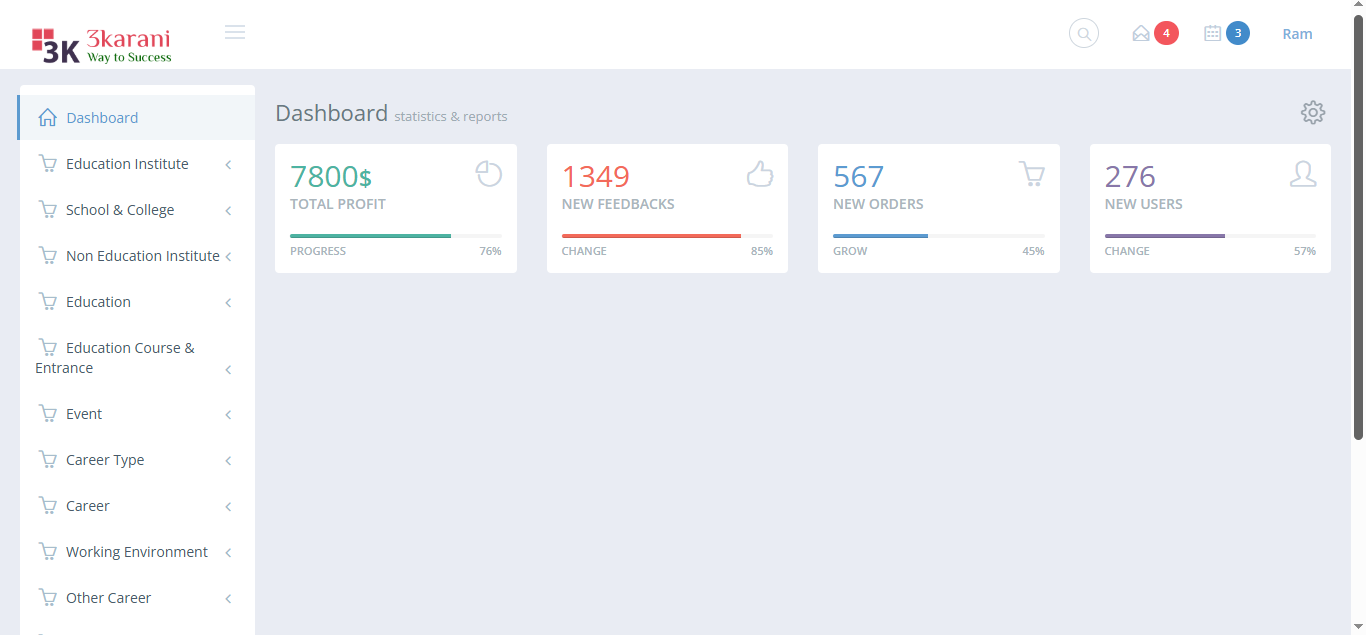Select Dashboard in the sidebar
This screenshot has height=635, width=1366.
click(102, 118)
